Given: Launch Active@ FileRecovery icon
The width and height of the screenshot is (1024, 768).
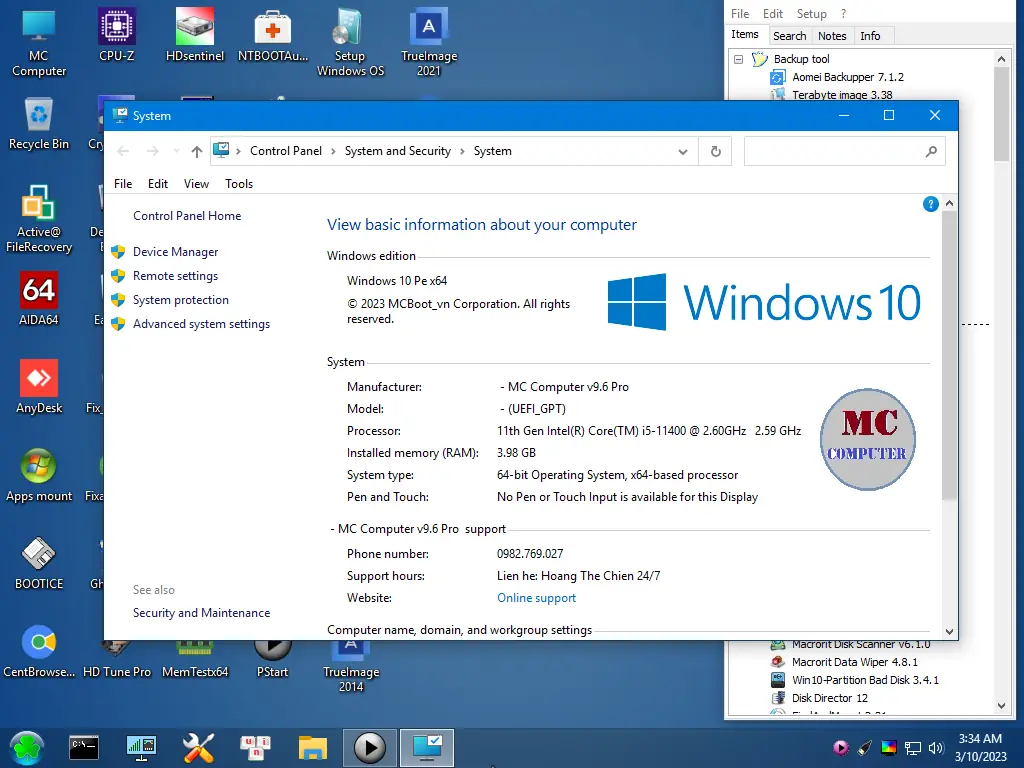Looking at the screenshot, I should tap(39, 218).
